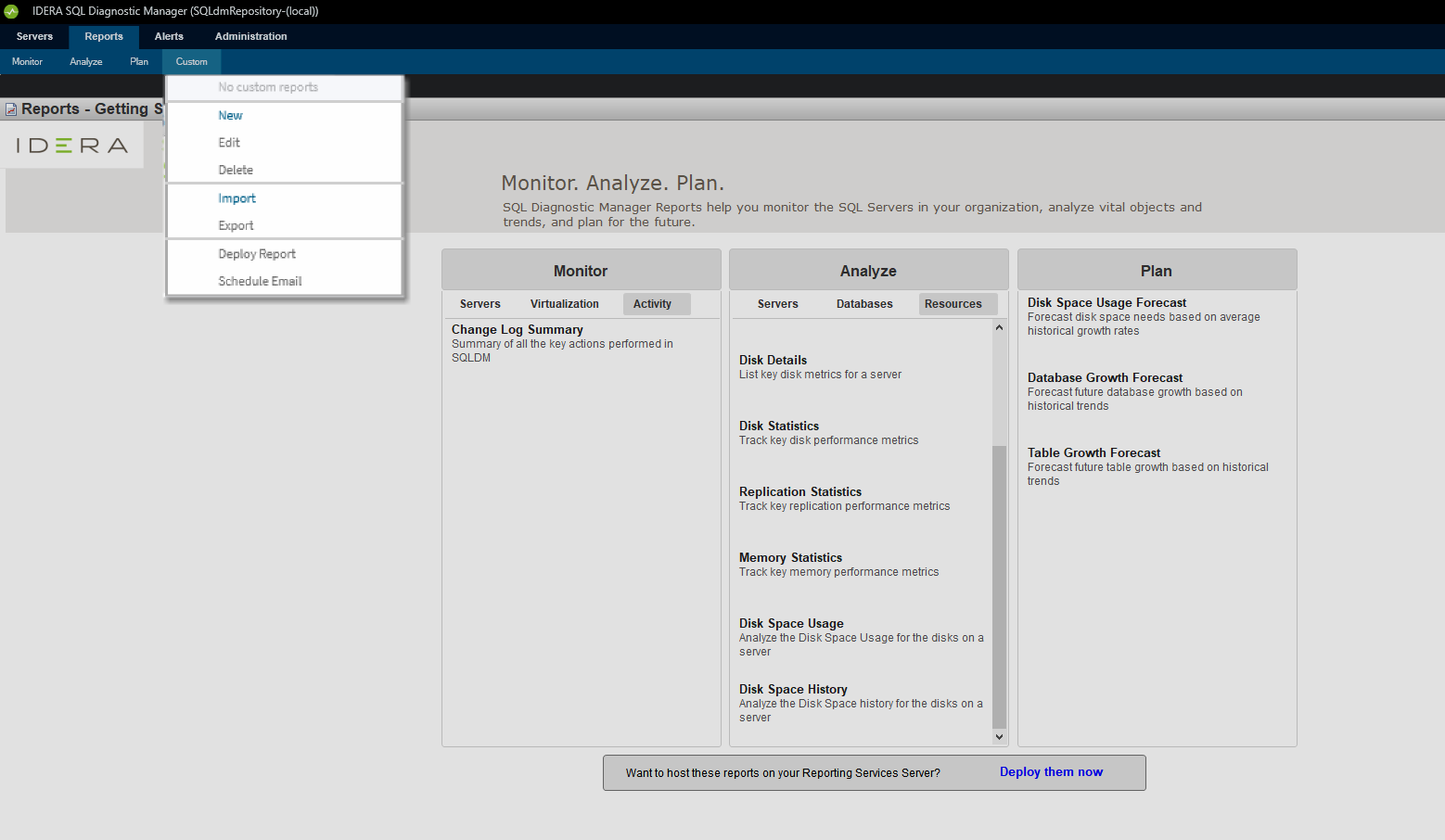
Task: Select Deploy Report menu entry
Action: point(285,254)
